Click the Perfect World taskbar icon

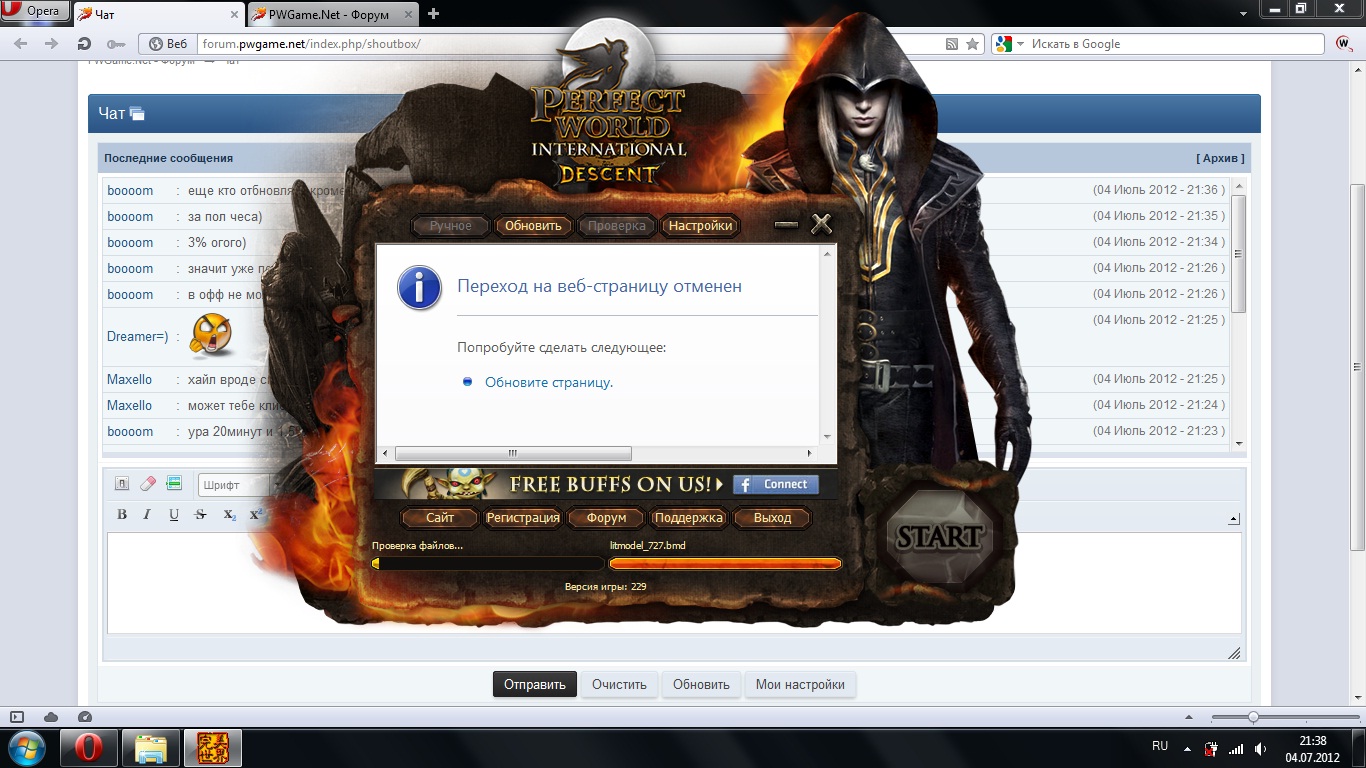[x=211, y=748]
